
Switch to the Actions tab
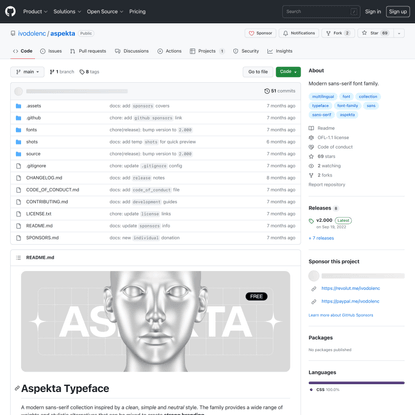[x=169, y=51]
